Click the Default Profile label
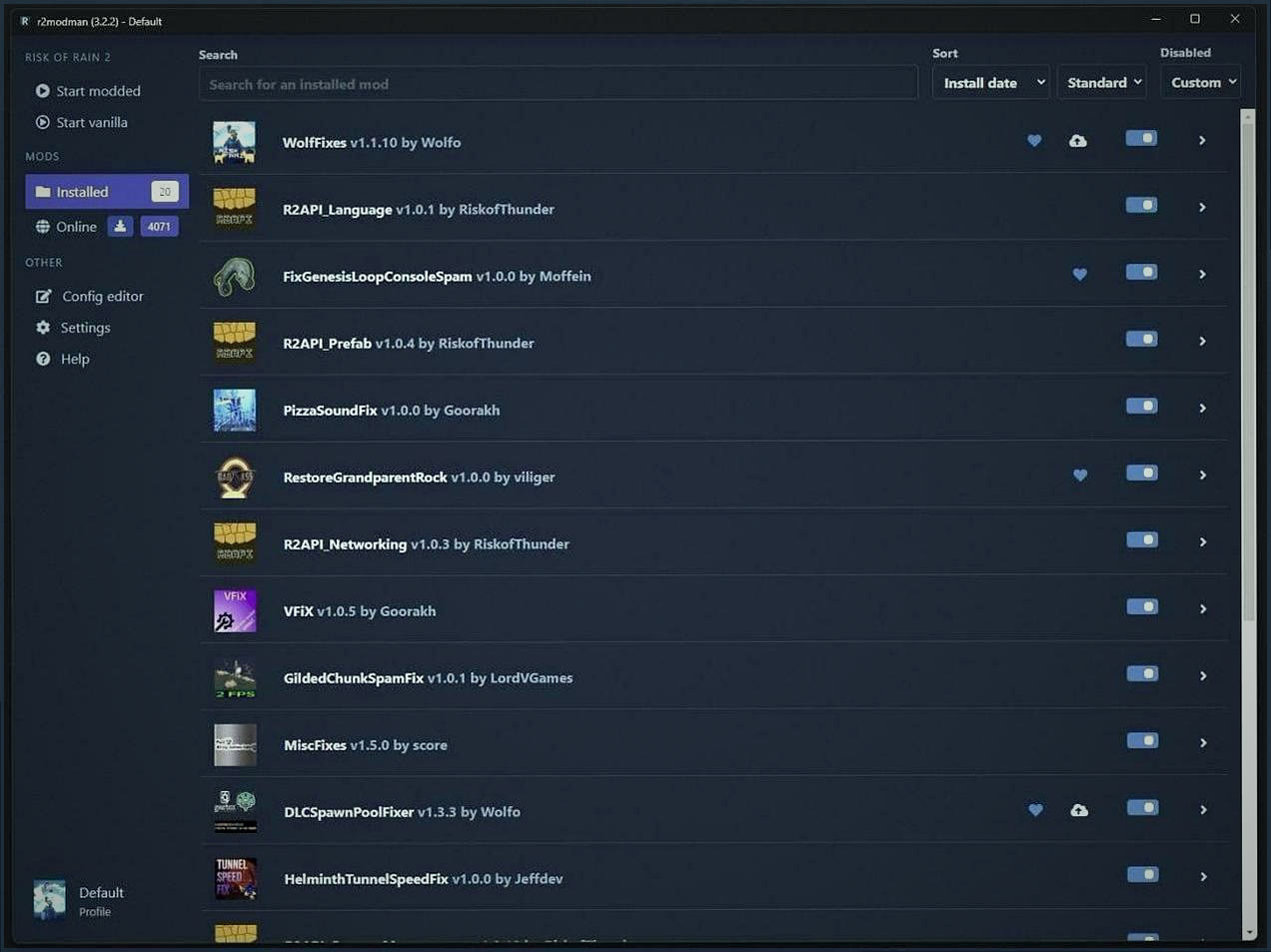1271x952 pixels. click(x=101, y=901)
